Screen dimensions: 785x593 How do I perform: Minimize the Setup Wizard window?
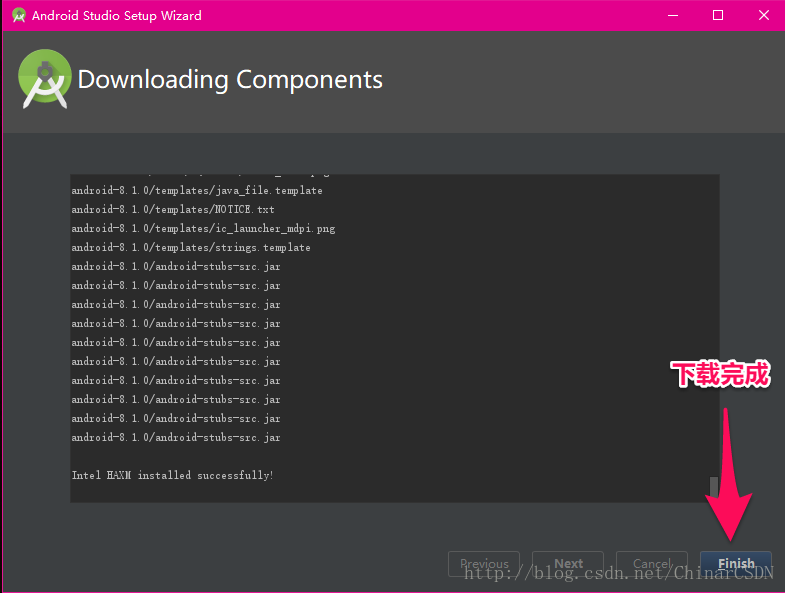pyautogui.click(x=673, y=16)
